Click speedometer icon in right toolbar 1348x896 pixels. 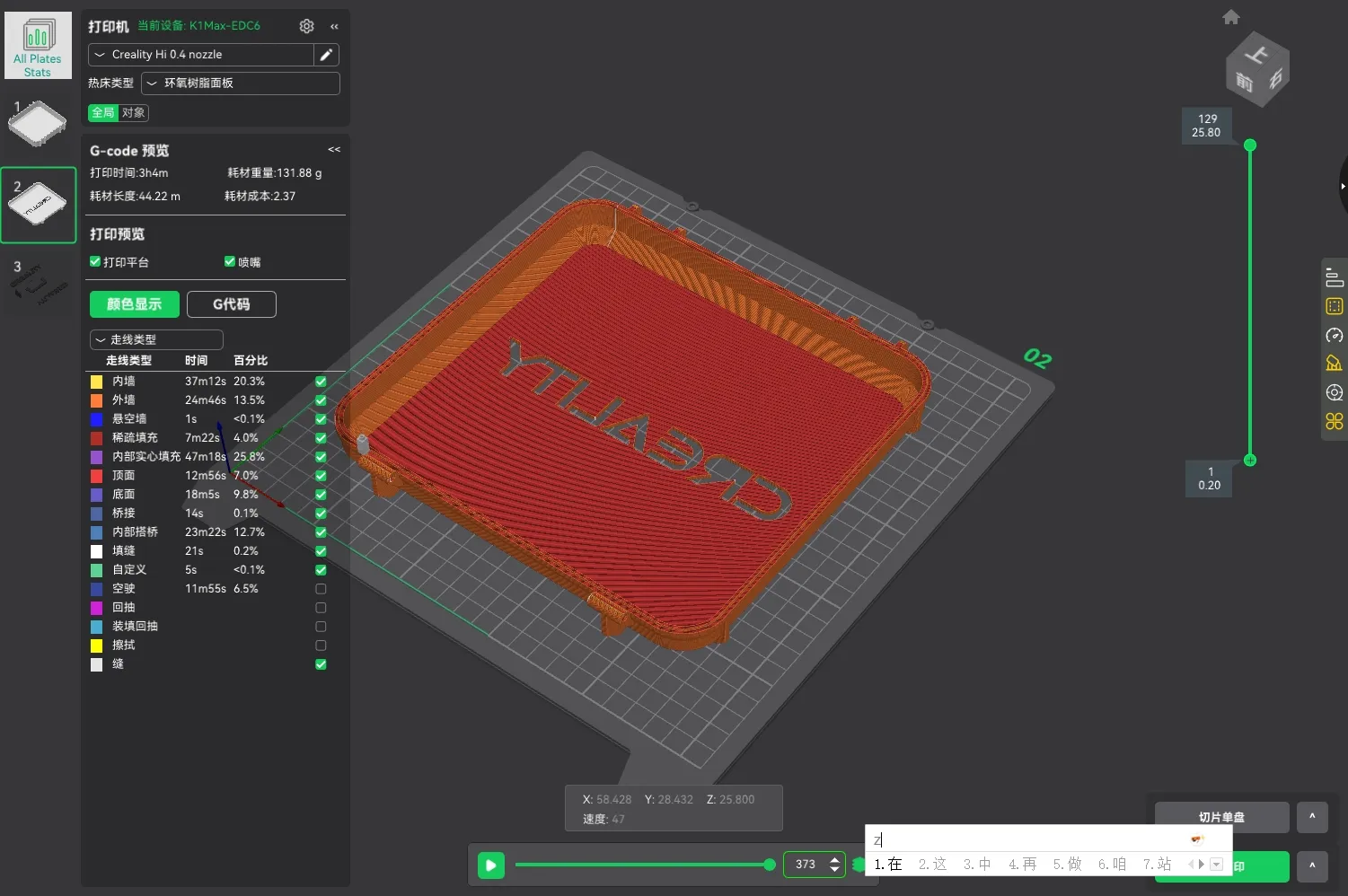[1335, 335]
